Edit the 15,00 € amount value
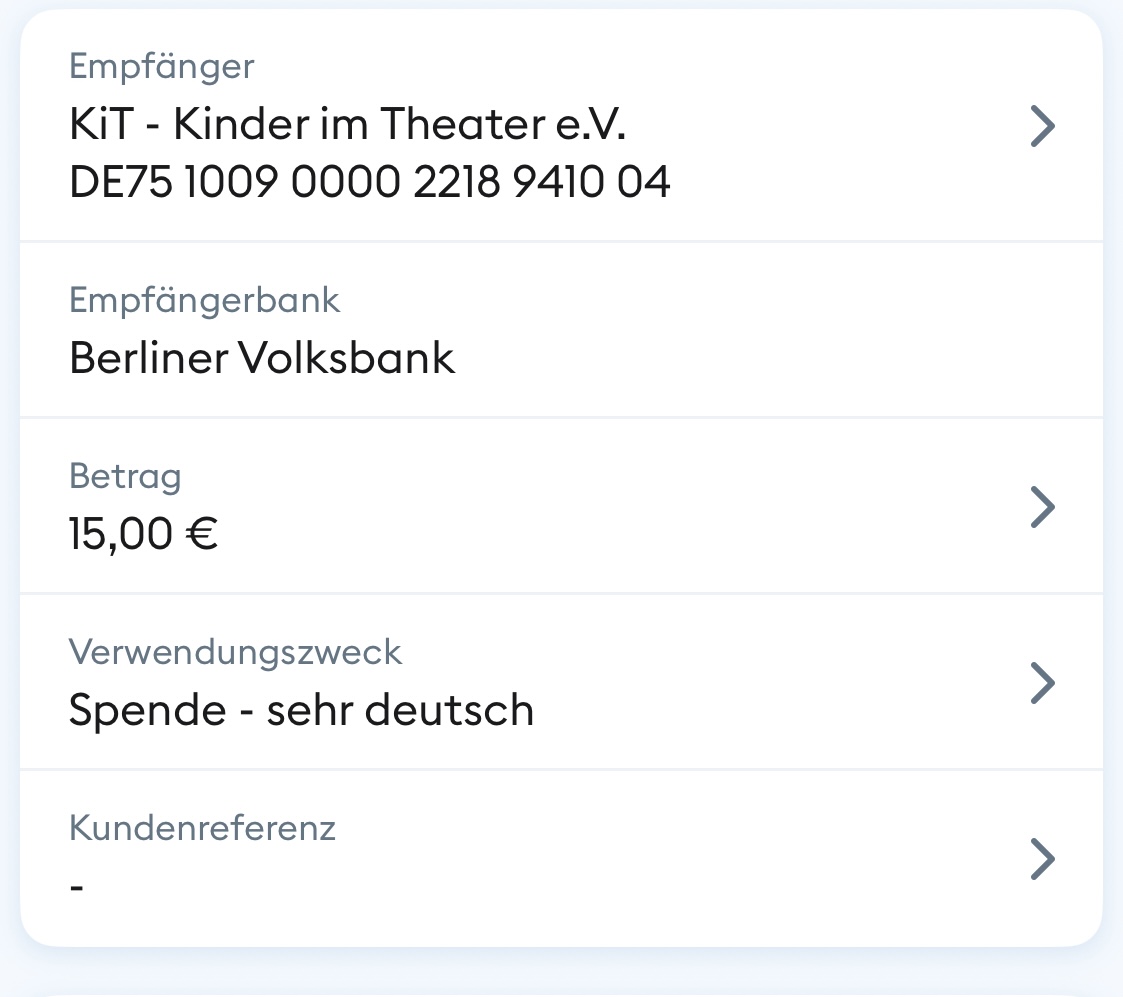The width and height of the screenshot is (1123, 997). tap(143, 534)
